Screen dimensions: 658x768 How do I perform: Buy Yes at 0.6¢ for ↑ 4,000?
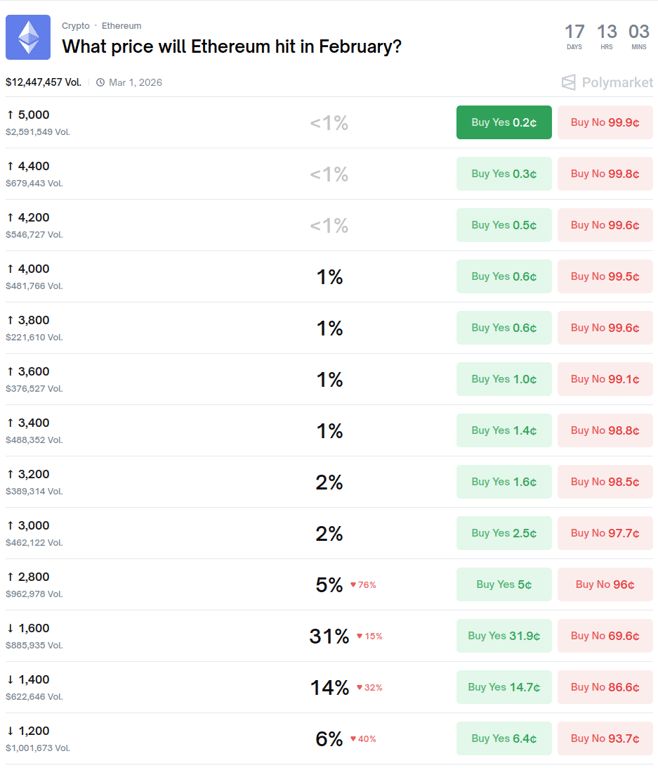pos(504,277)
